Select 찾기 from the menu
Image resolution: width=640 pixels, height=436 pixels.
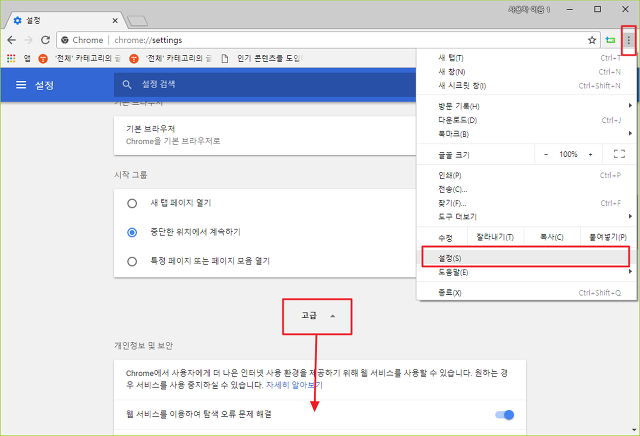(527, 203)
